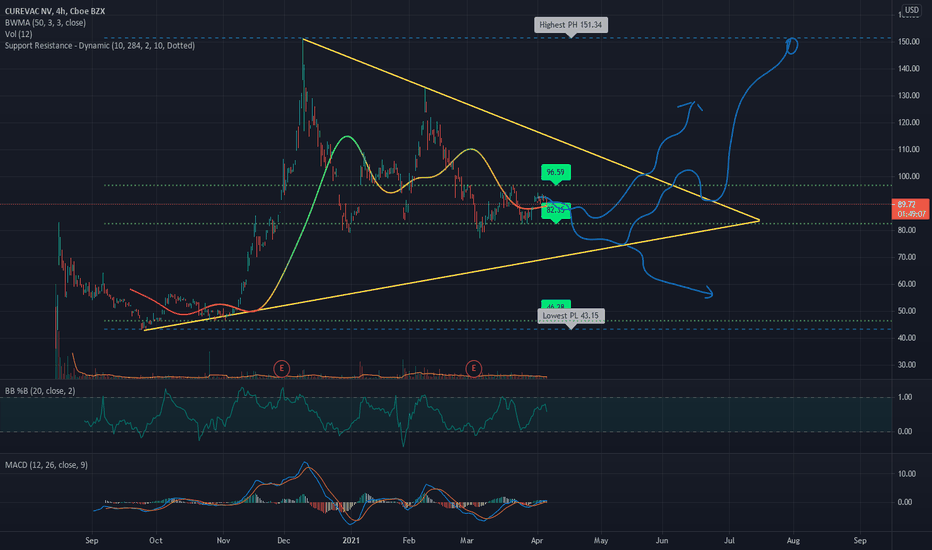
Task: Select the MACD (12, 26, close, 9) legend
Action: click(x=46, y=465)
